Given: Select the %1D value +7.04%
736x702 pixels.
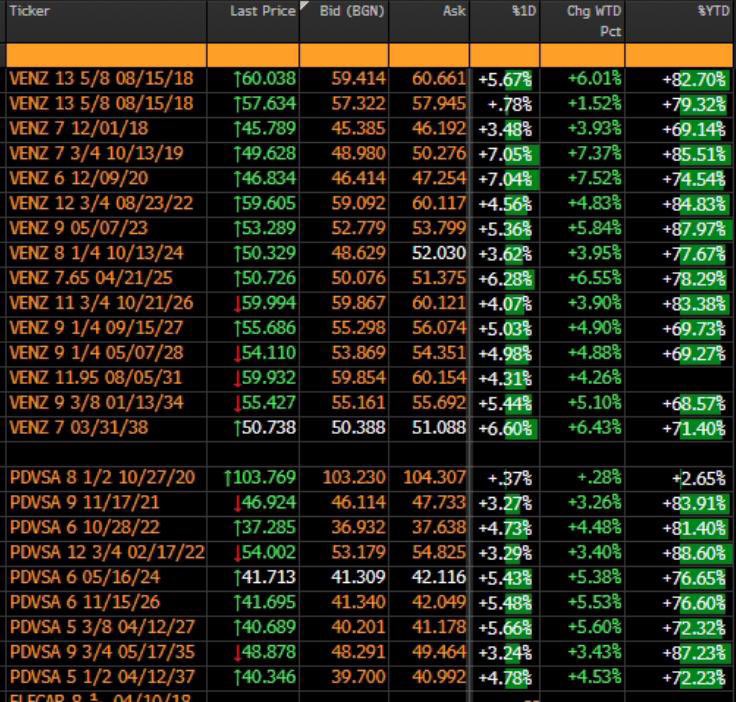Looking at the screenshot, I should [505, 179].
